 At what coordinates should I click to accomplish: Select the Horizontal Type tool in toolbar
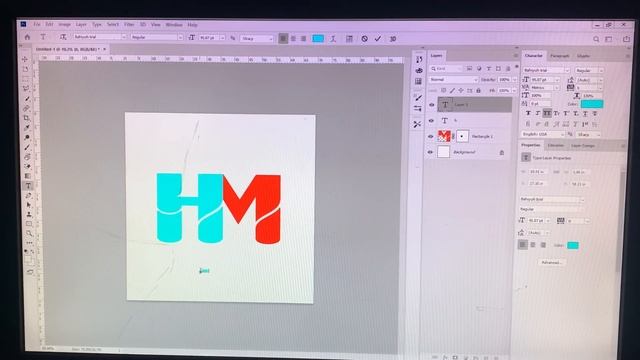coord(28,186)
